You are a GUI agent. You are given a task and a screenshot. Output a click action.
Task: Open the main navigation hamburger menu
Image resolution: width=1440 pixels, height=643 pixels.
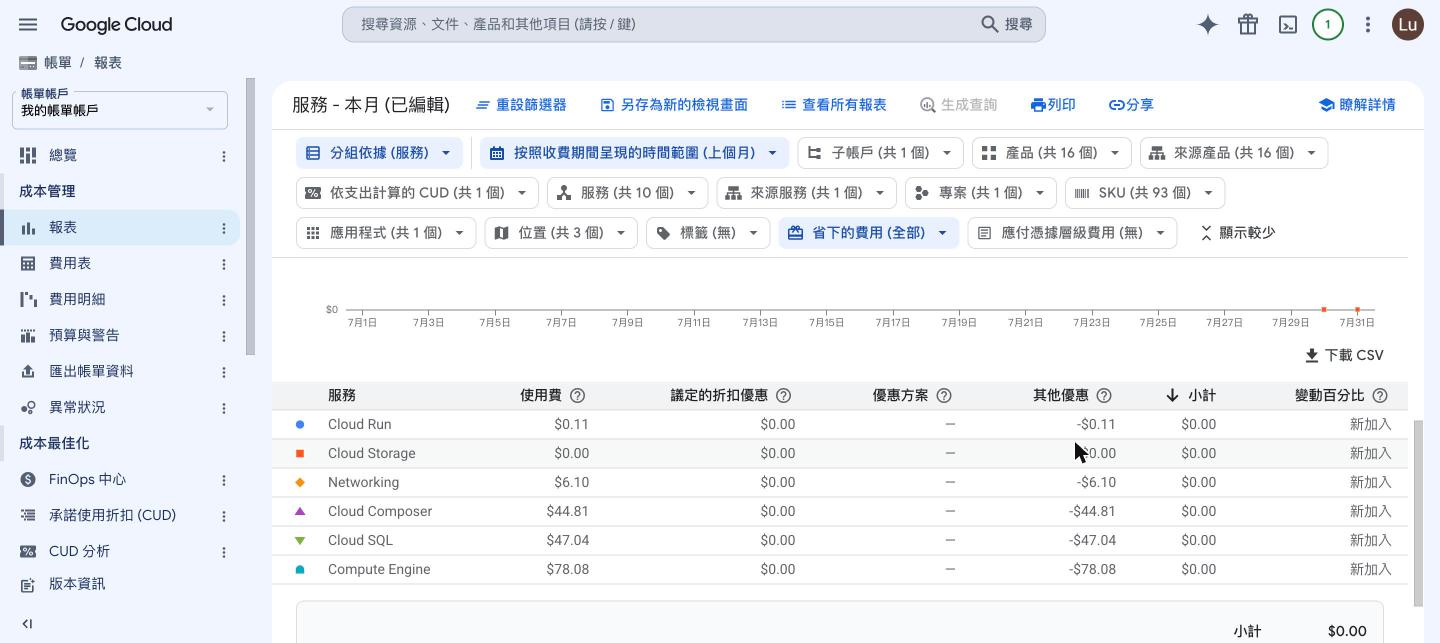click(x=28, y=24)
